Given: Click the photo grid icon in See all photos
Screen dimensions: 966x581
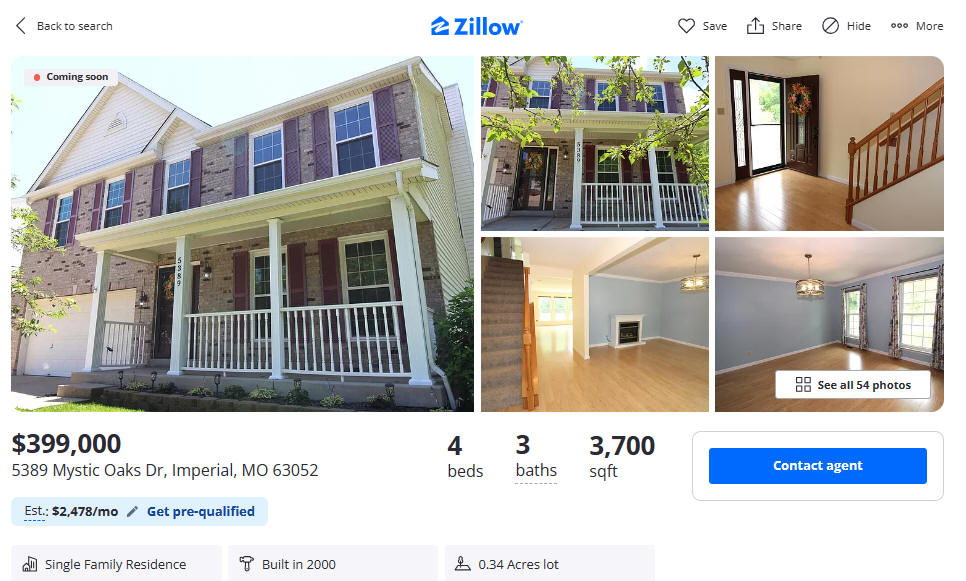Looking at the screenshot, I should tap(803, 384).
